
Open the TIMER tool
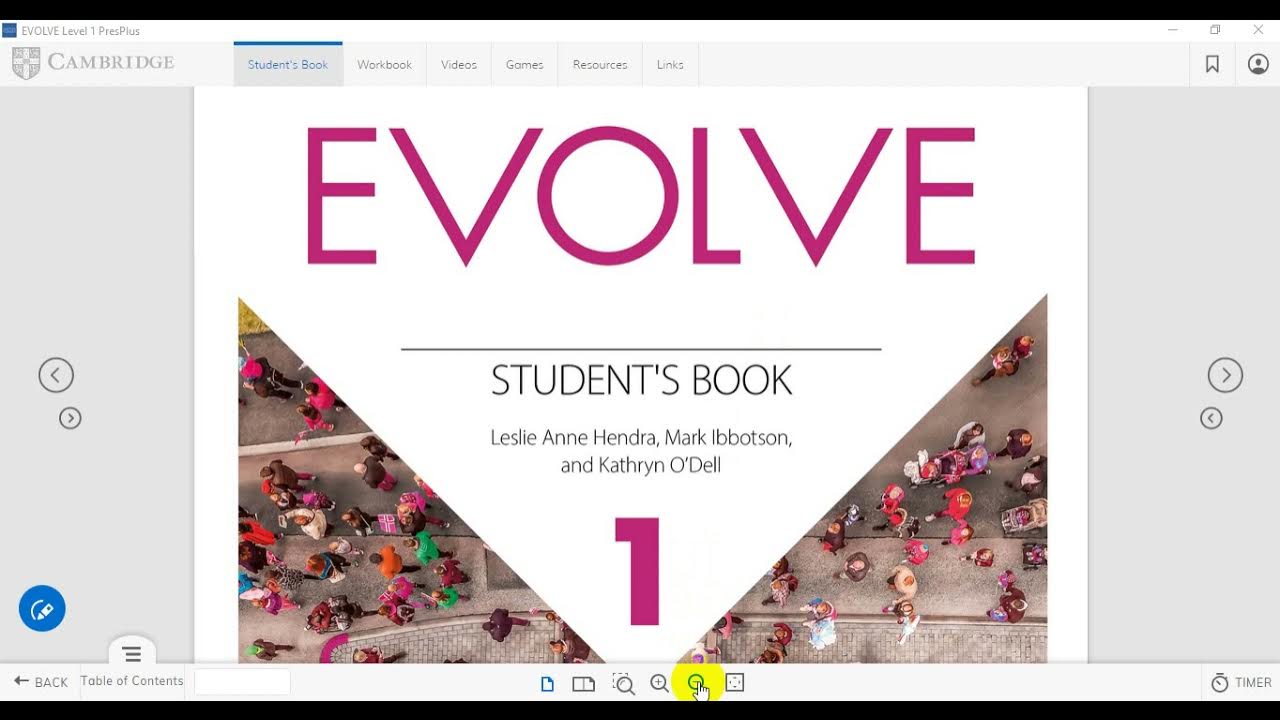[x=1241, y=682]
